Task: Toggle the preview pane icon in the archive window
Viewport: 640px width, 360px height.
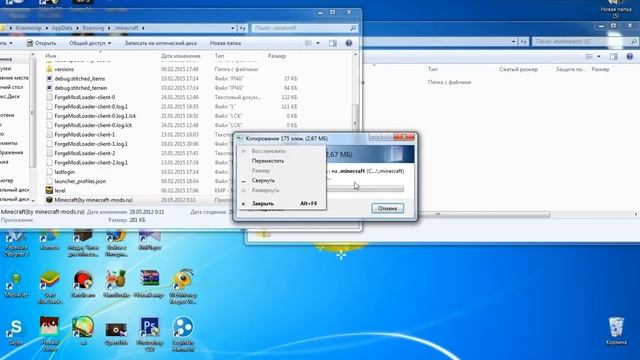Action: click(x=613, y=57)
